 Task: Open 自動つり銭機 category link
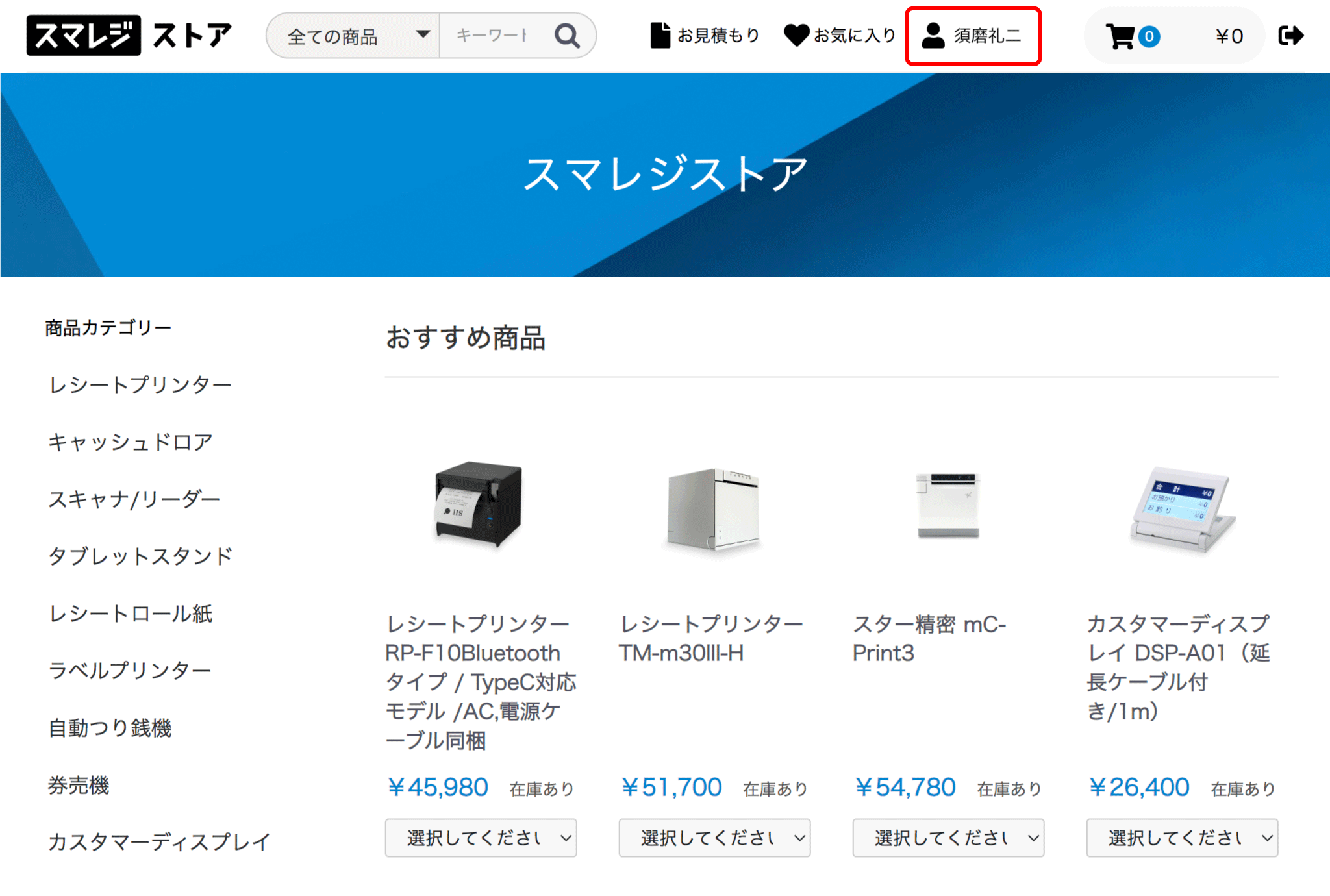(x=110, y=728)
